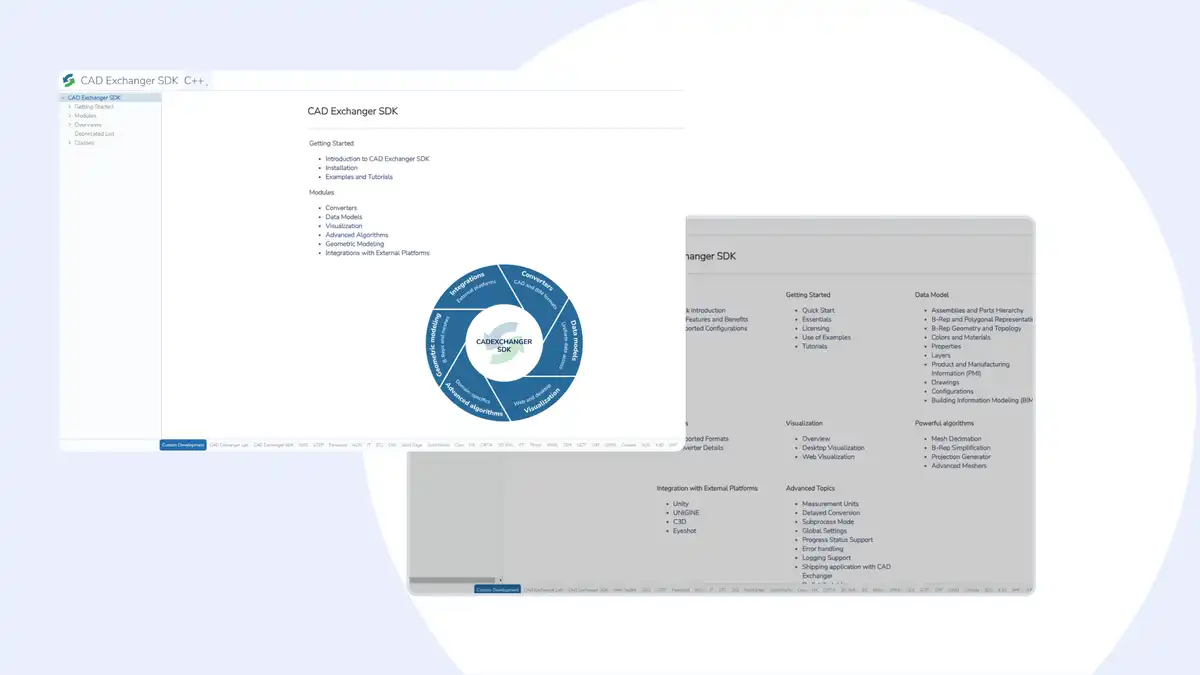This screenshot has height=675, width=1200.
Task: Open Quick Start link in back window
Action: pyautogui.click(x=820, y=311)
